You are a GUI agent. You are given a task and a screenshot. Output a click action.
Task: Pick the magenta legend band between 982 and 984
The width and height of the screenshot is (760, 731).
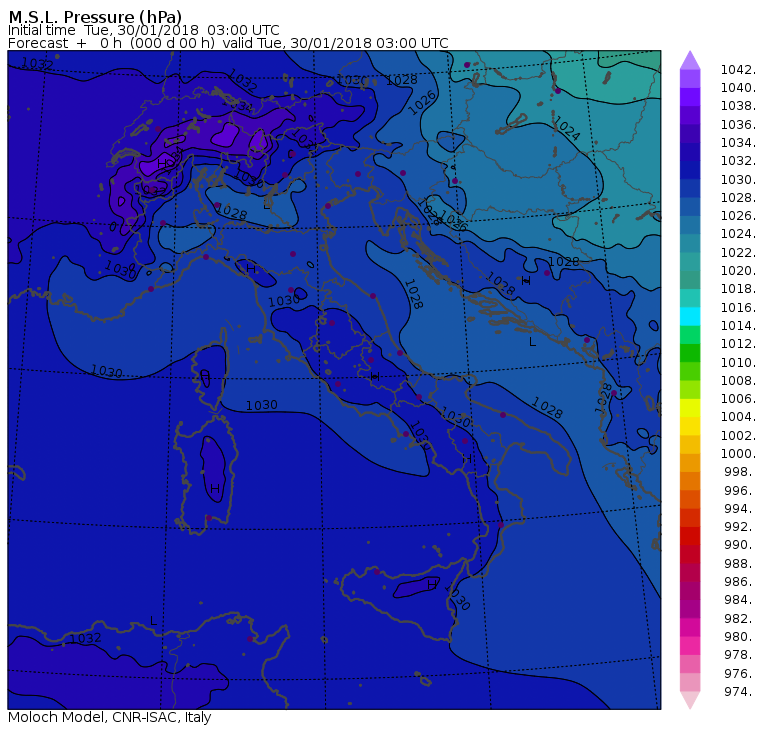point(690,609)
